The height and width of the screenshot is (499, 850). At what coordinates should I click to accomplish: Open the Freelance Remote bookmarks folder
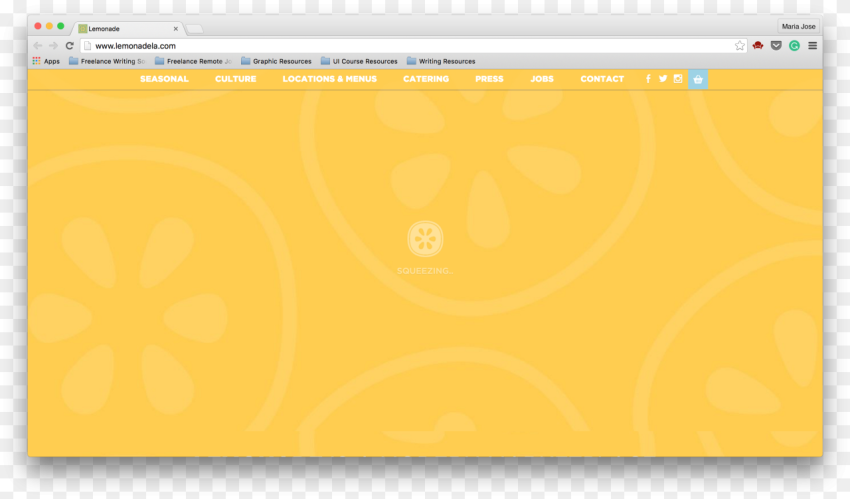click(x=193, y=61)
